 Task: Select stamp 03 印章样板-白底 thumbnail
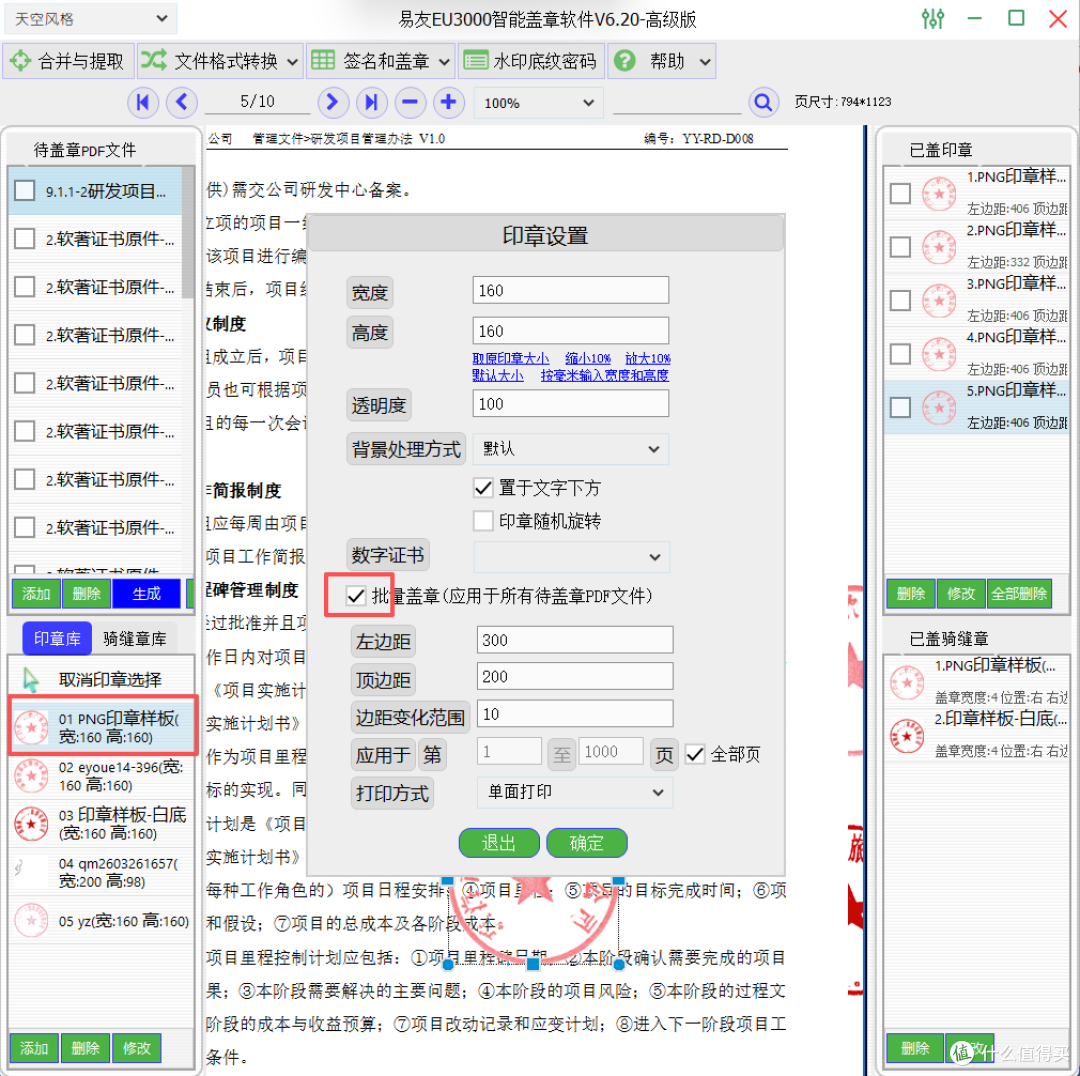click(x=32, y=824)
